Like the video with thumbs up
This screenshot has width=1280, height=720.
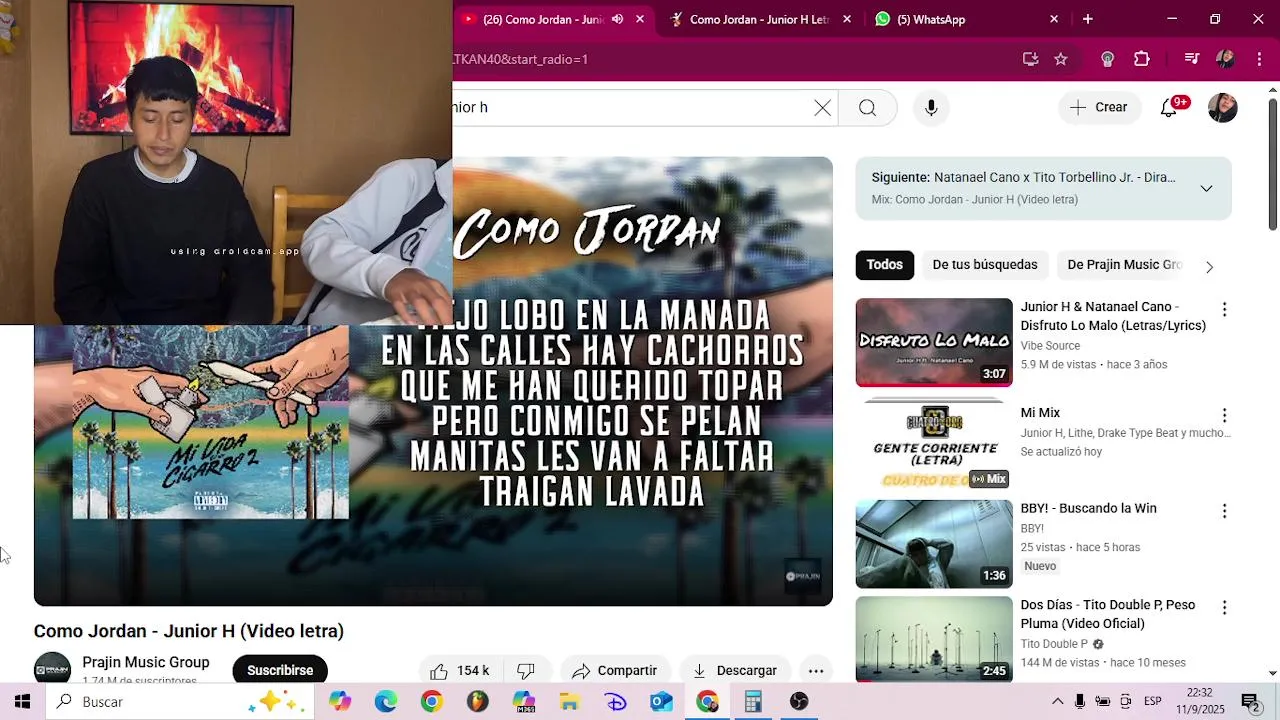click(459, 670)
